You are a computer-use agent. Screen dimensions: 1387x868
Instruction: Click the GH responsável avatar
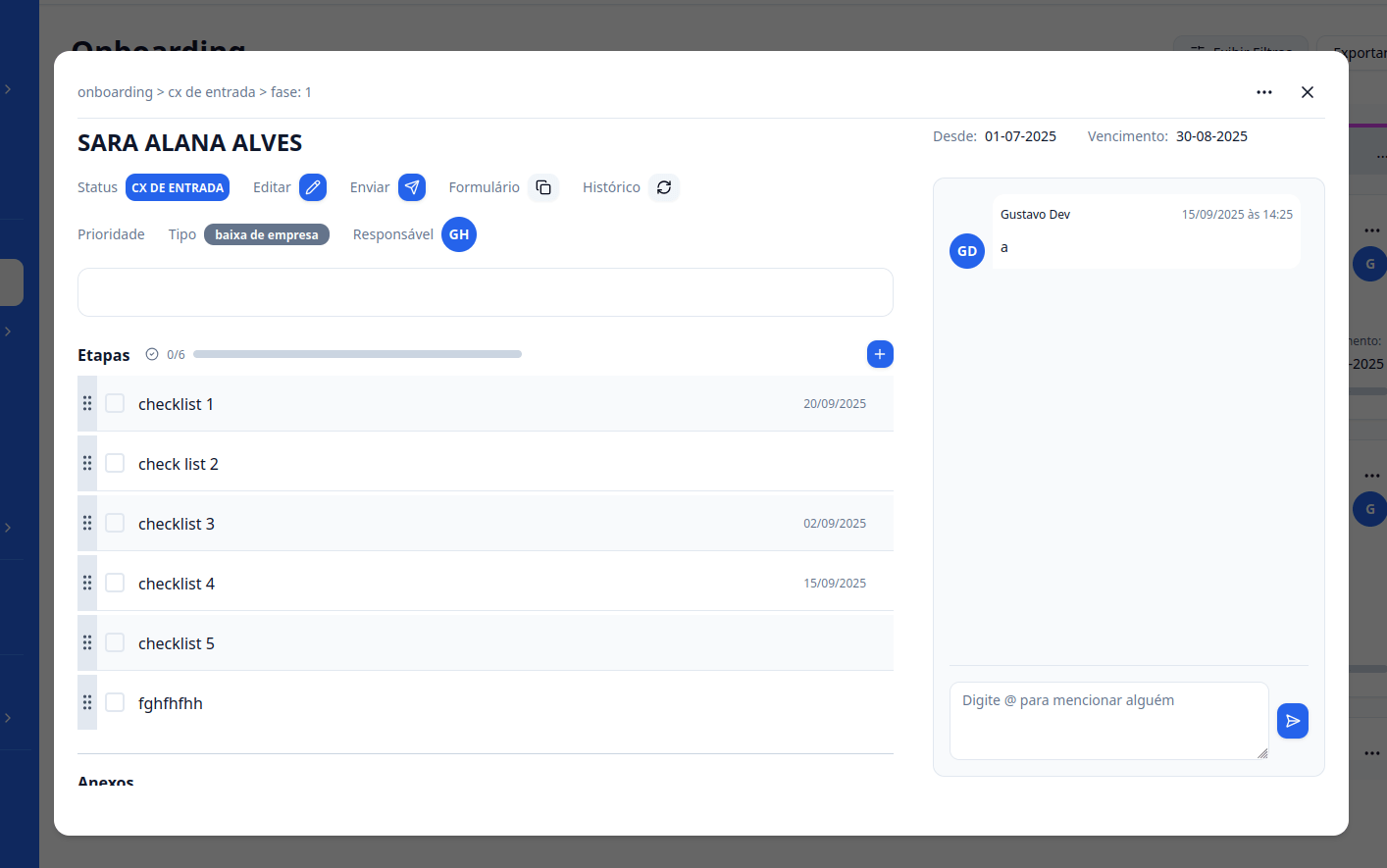458,234
